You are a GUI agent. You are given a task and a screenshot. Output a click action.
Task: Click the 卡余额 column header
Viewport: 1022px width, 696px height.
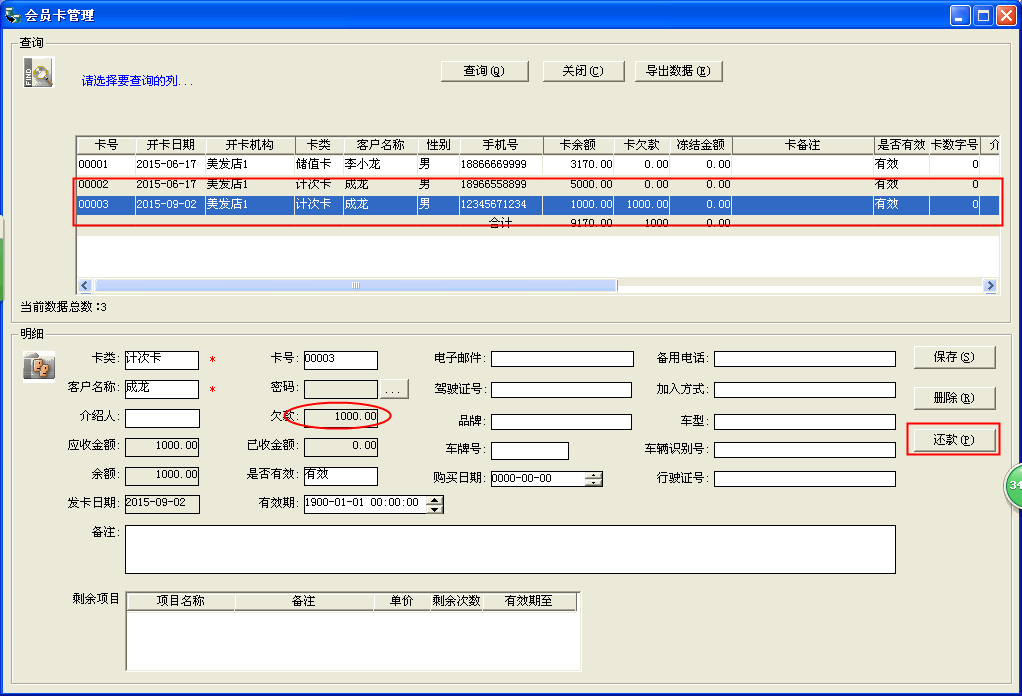pyautogui.click(x=578, y=145)
